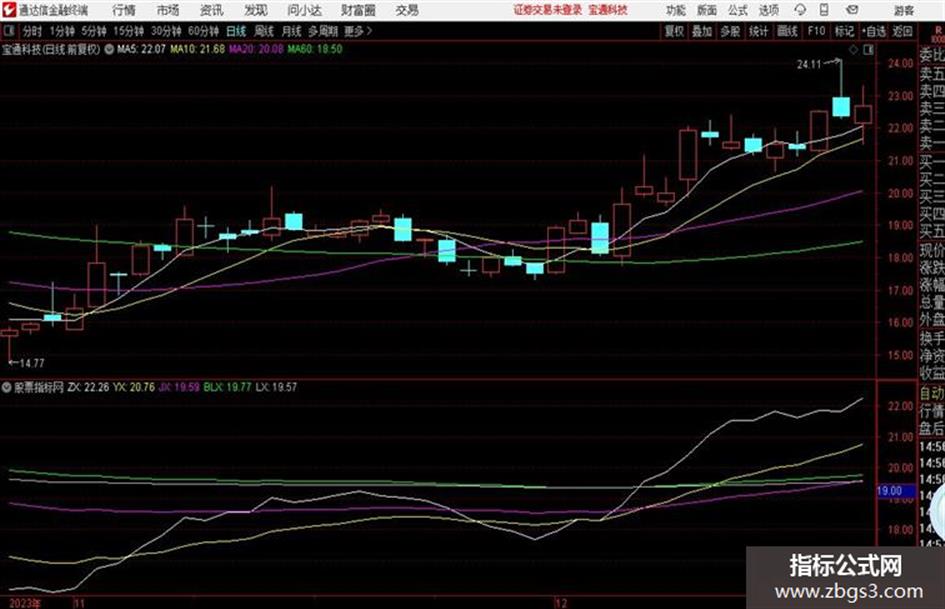Switch to 周线 weekly tab
Screen dimensions: 945x609
[x=264, y=31]
